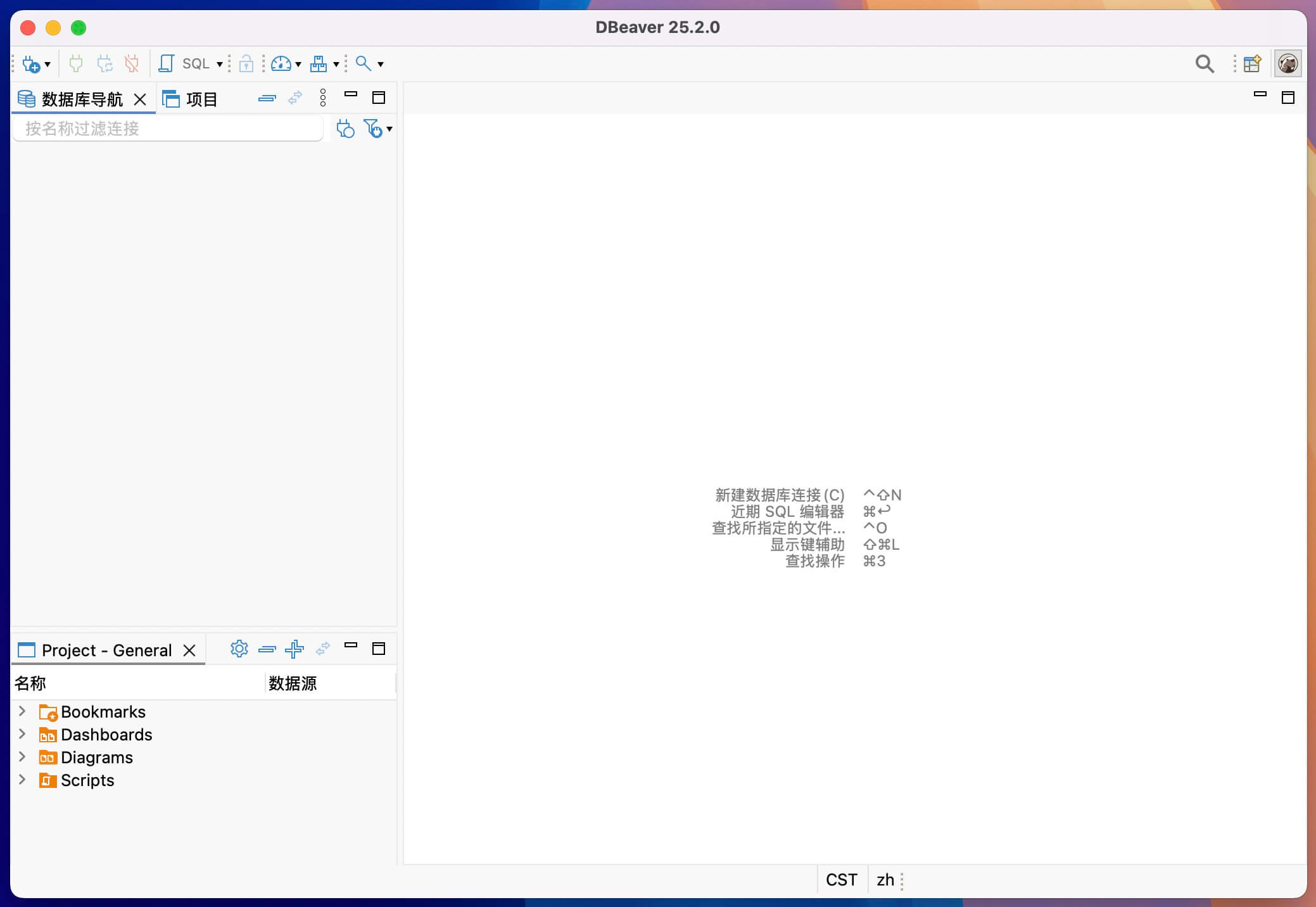Click the new database connection plug icon
1316x907 pixels.
coord(31,64)
